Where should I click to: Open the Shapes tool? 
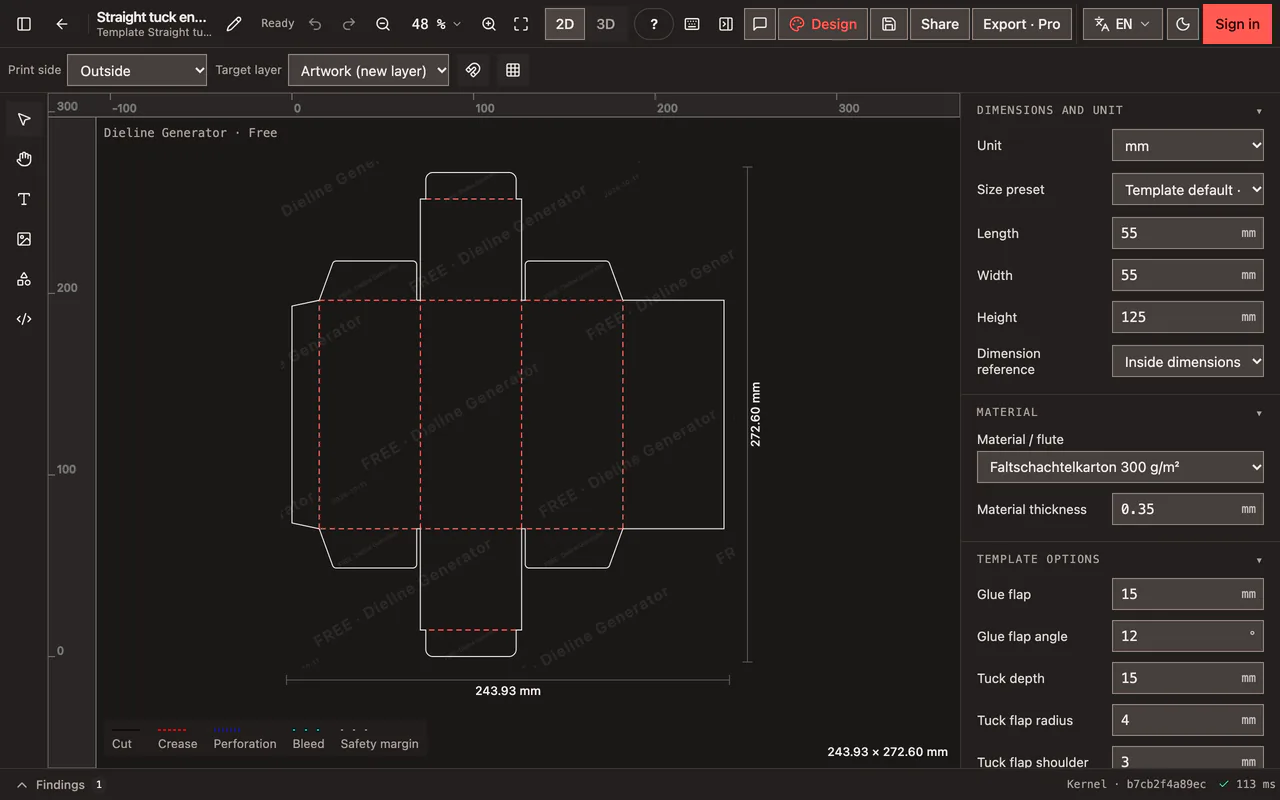tap(24, 279)
